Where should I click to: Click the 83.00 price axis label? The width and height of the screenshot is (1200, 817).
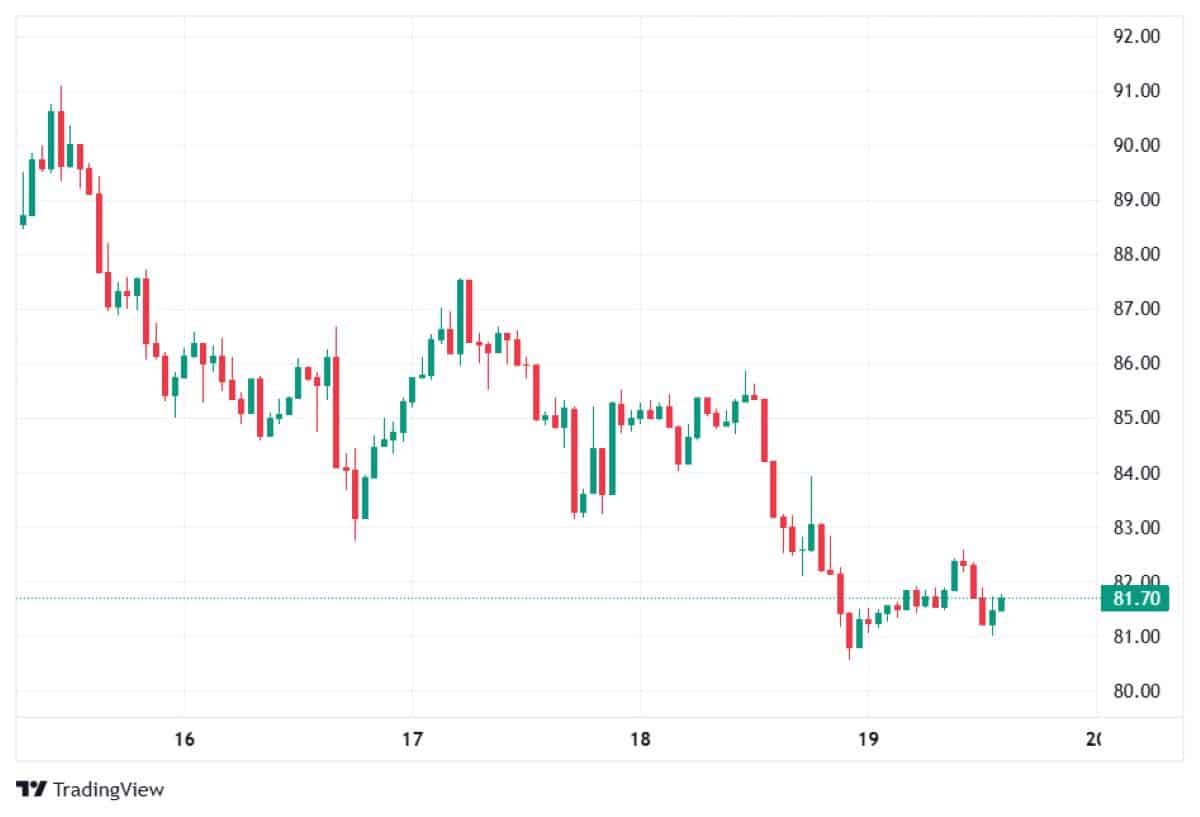(1135, 528)
